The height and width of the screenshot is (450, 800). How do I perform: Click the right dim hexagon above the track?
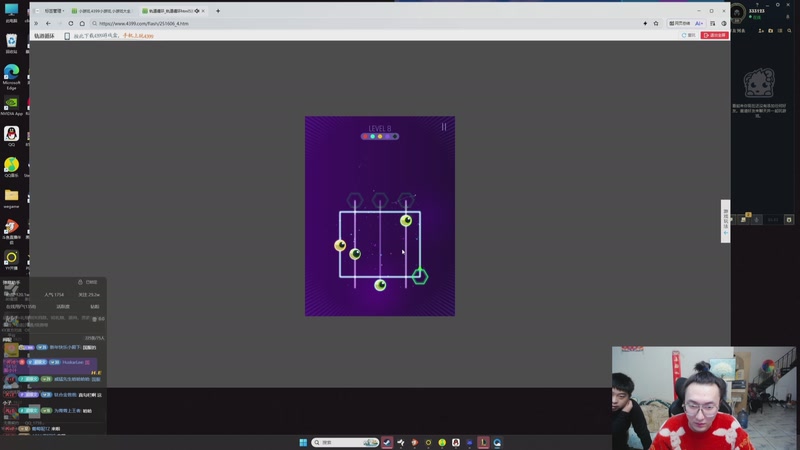click(x=406, y=200)
